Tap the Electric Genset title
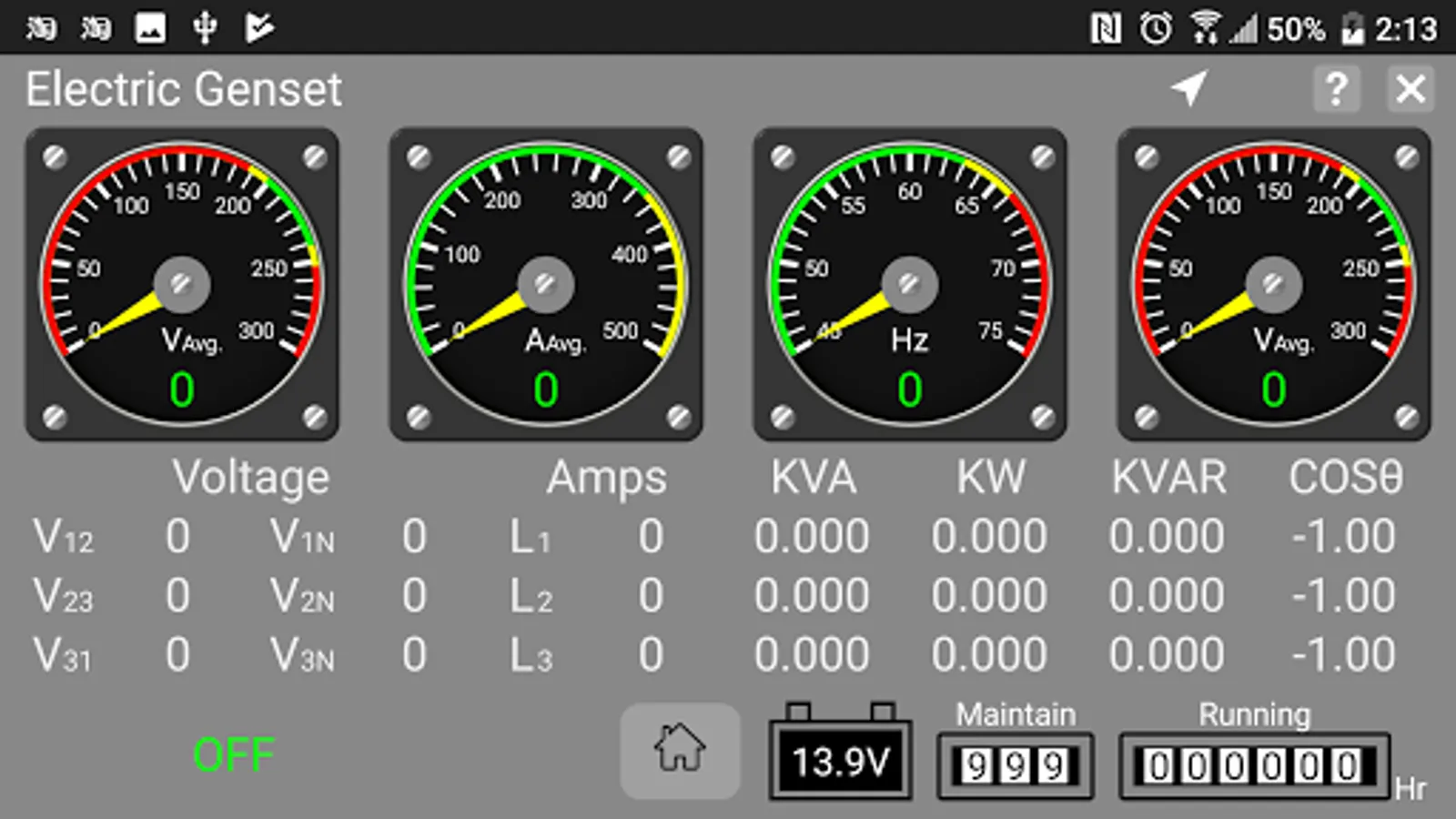Viewport: 1456px width, 819px height. (x=184, y=89)
